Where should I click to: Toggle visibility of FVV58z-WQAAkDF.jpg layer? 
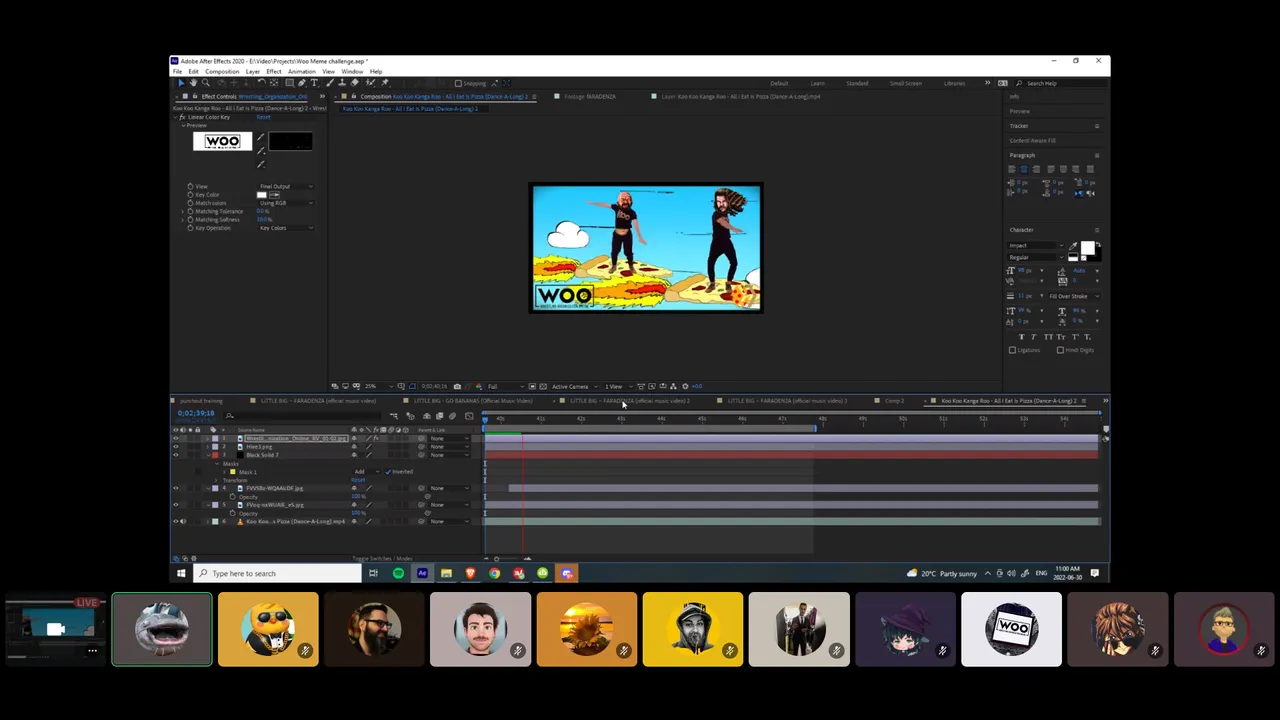click(x=176, y=488)
